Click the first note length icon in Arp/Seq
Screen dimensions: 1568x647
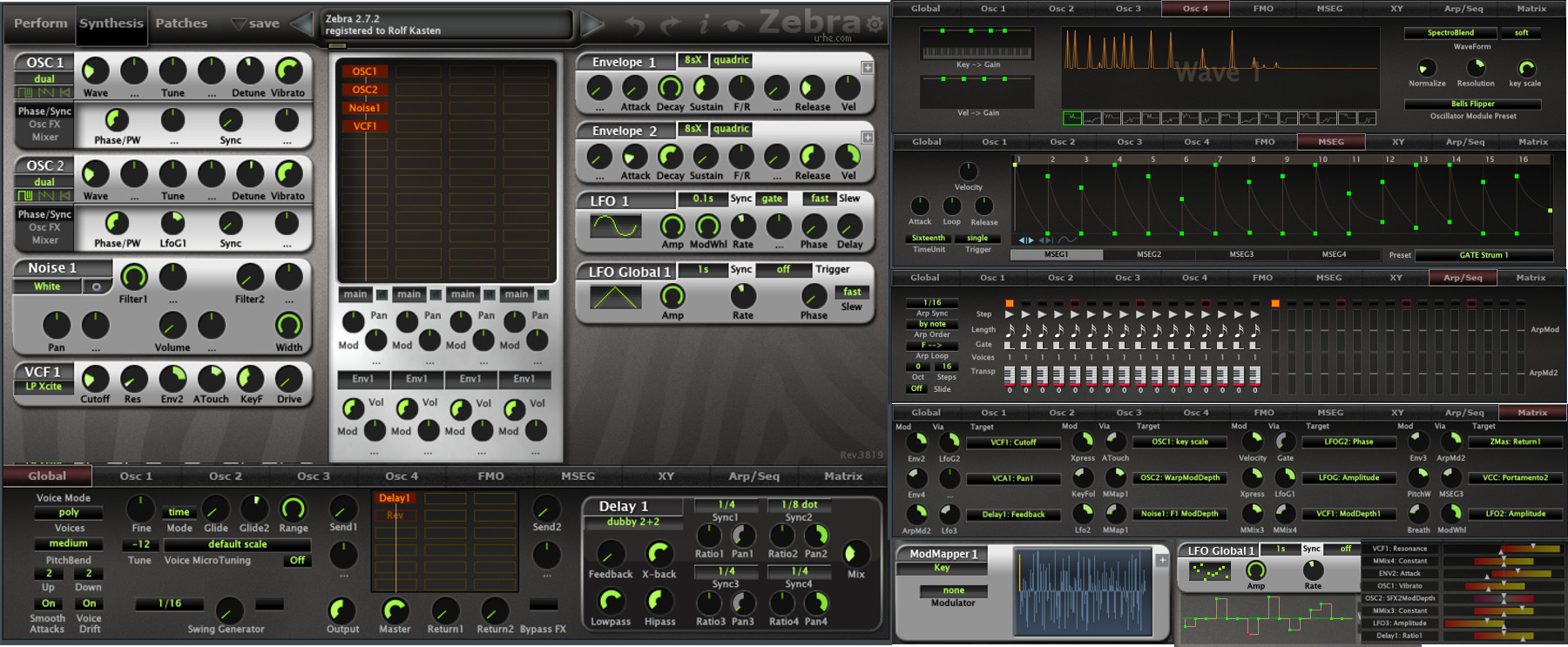click(1010, 331)
